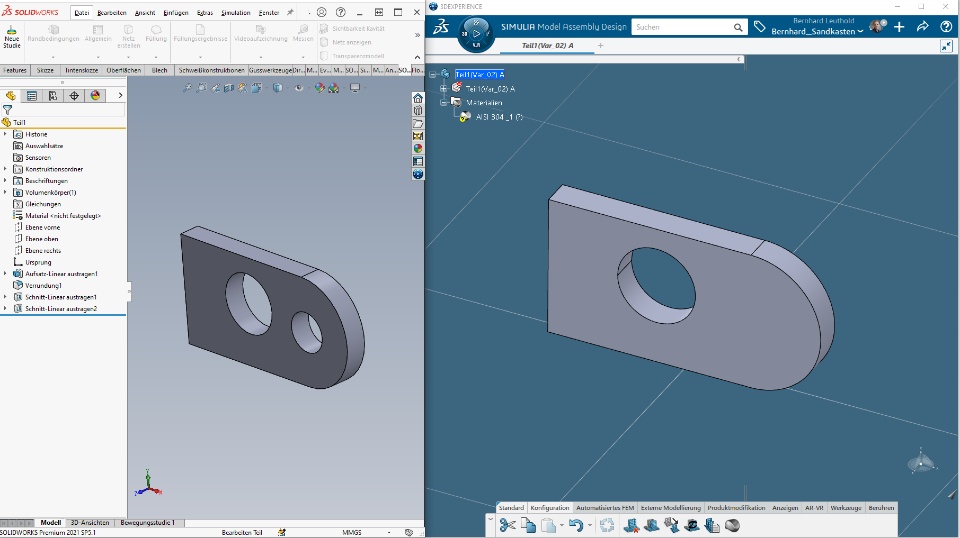Open the Einfügen menu in SOLIDWORKS
Screen dimensions: 960x538
(x=176, y=12)
